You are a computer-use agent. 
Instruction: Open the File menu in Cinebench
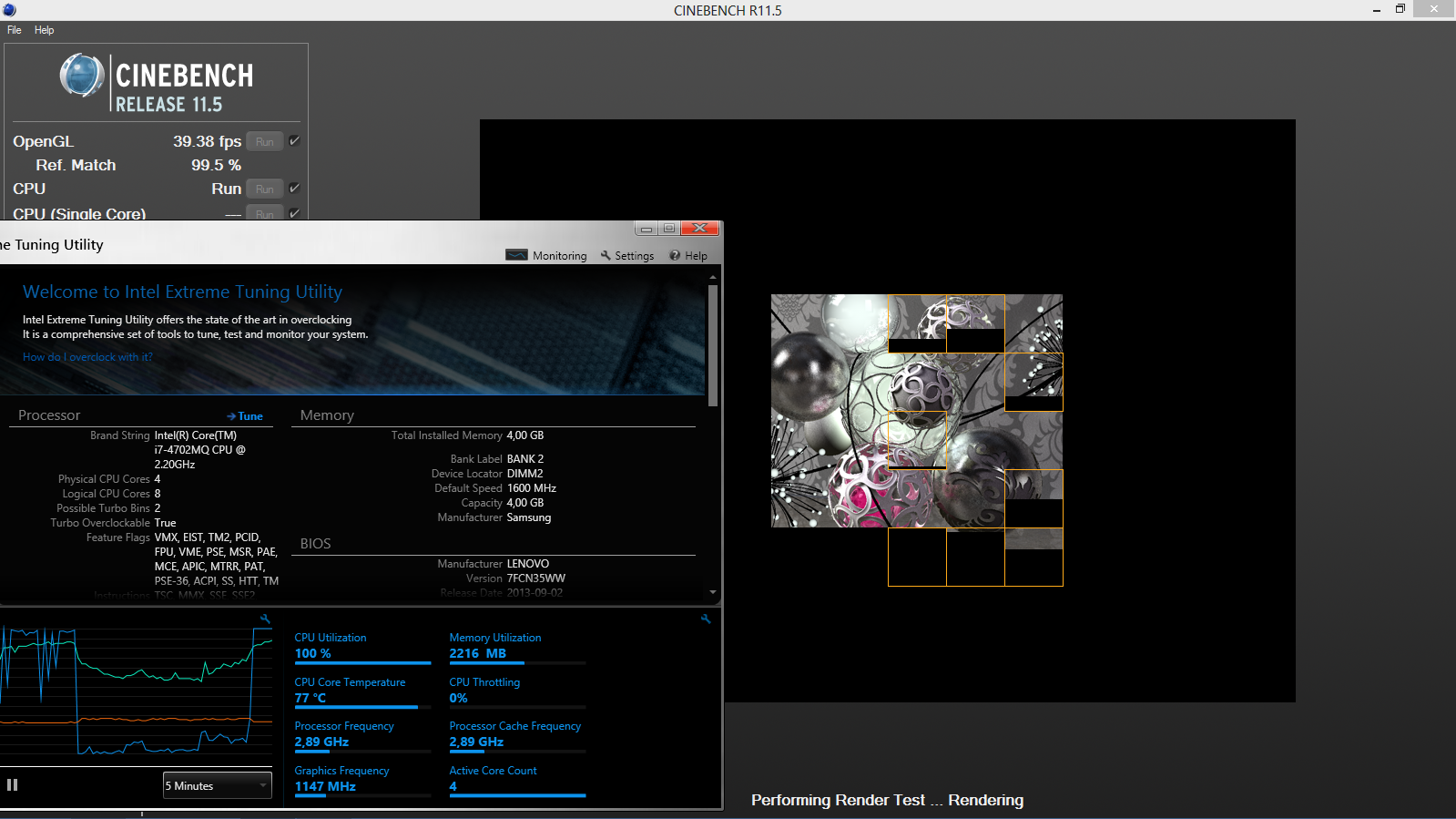tap(14, 30)
